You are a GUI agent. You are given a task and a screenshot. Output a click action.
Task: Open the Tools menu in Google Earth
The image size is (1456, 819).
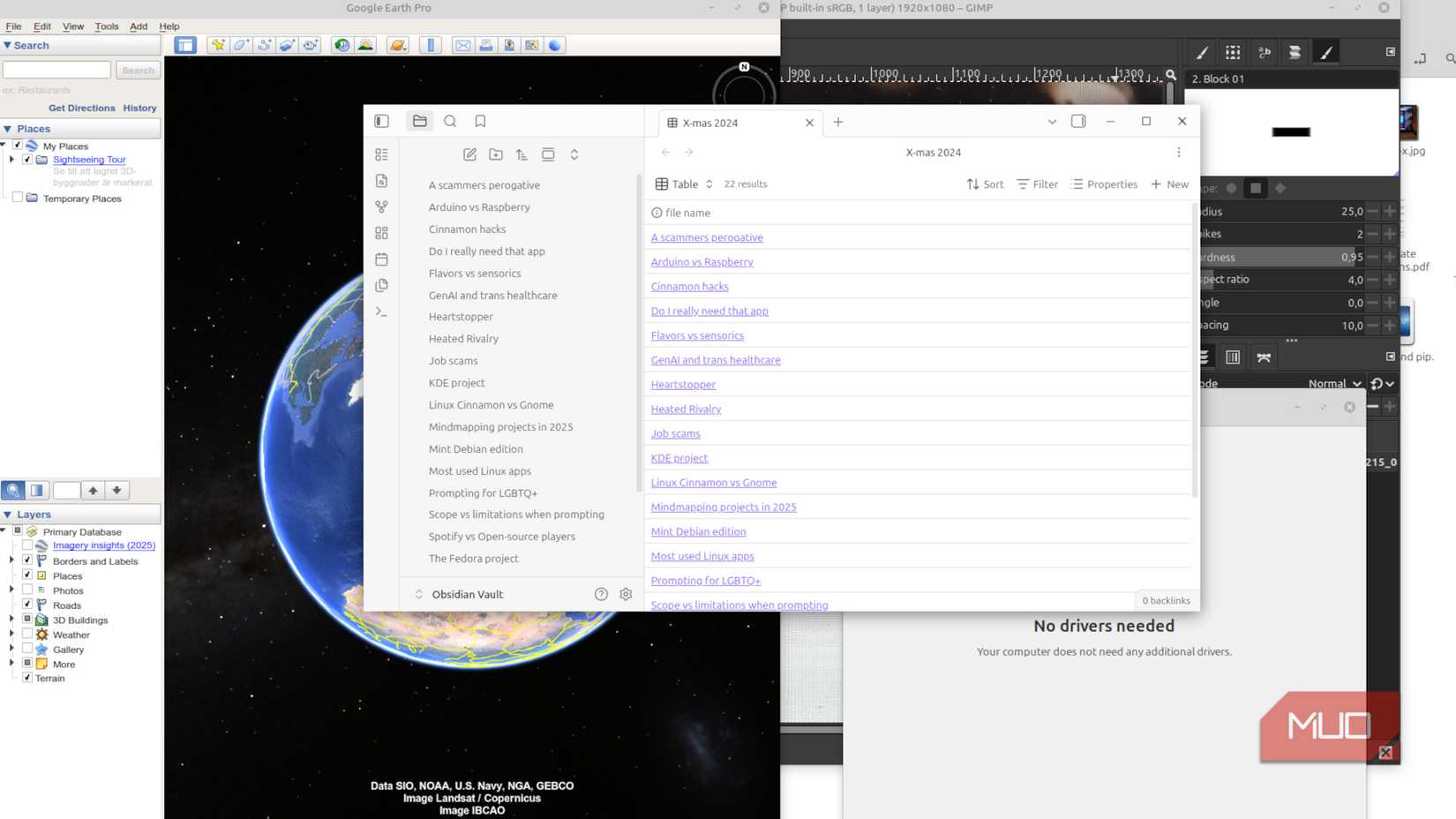(106, 26)
